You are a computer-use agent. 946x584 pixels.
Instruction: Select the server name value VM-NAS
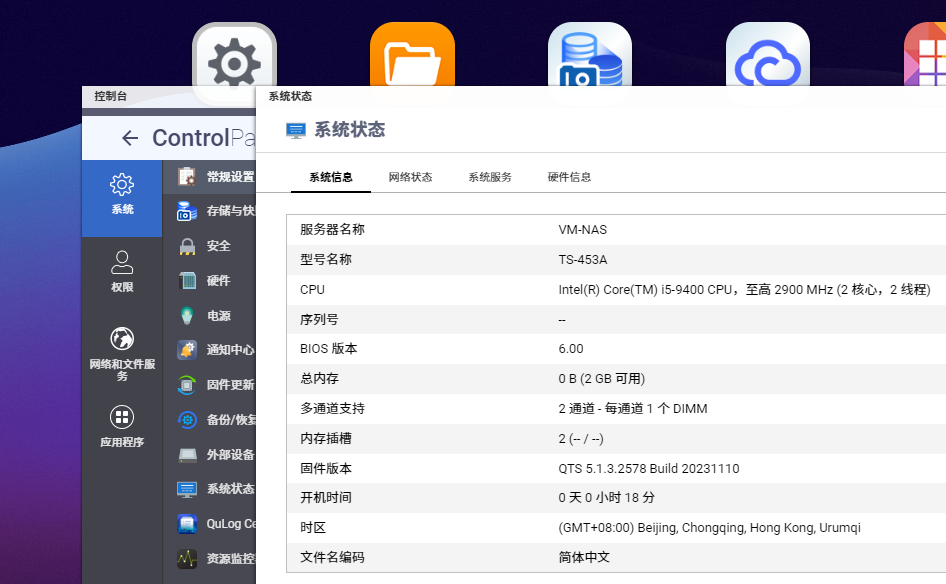pyautogui.click(x=582, y=230)
